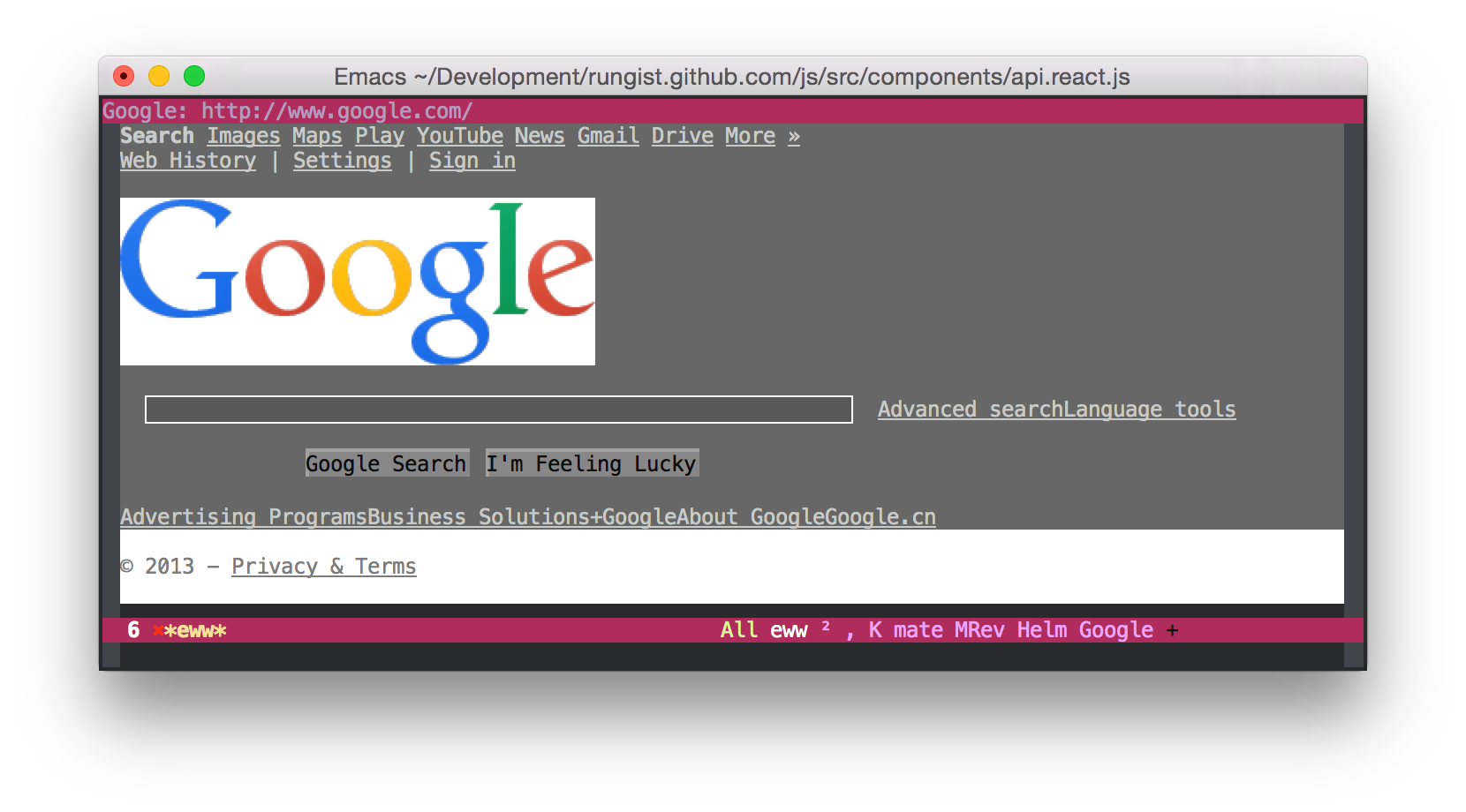Click the Emacs window title text
This screenshot has height=812, width=1466.
[732, 77]
